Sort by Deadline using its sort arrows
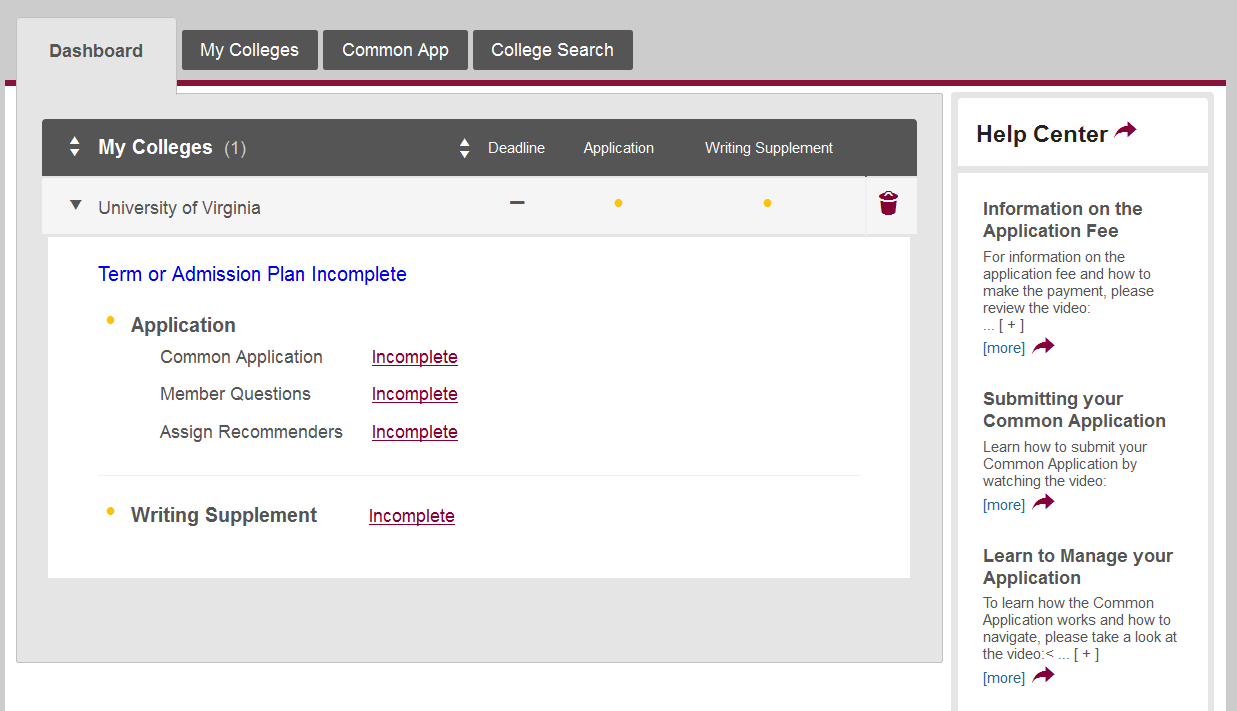 (464, 148)
